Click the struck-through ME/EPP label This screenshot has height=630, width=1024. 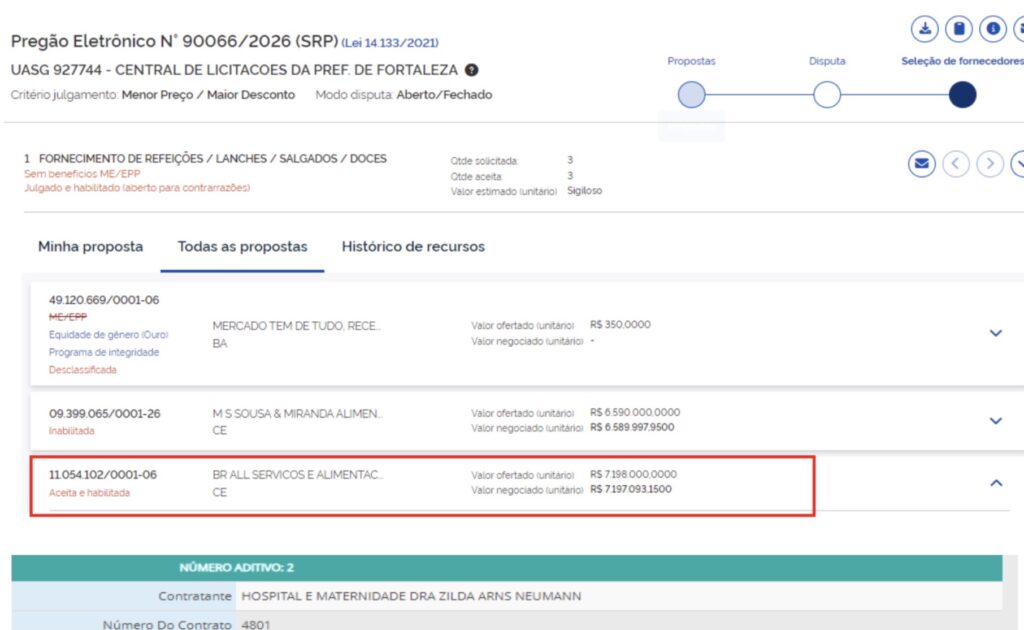68,317
